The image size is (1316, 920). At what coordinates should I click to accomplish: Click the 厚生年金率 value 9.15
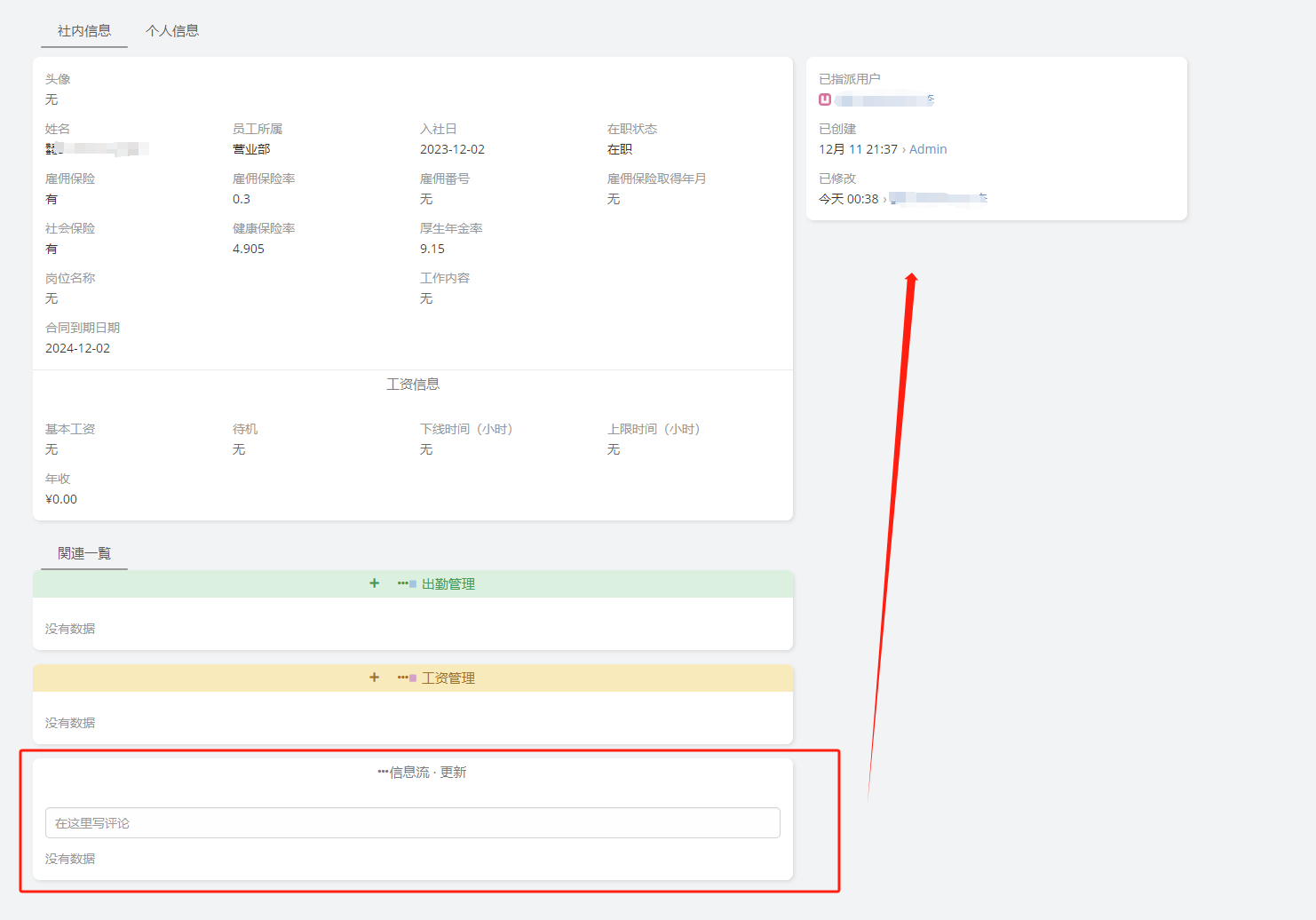point(432,249)
